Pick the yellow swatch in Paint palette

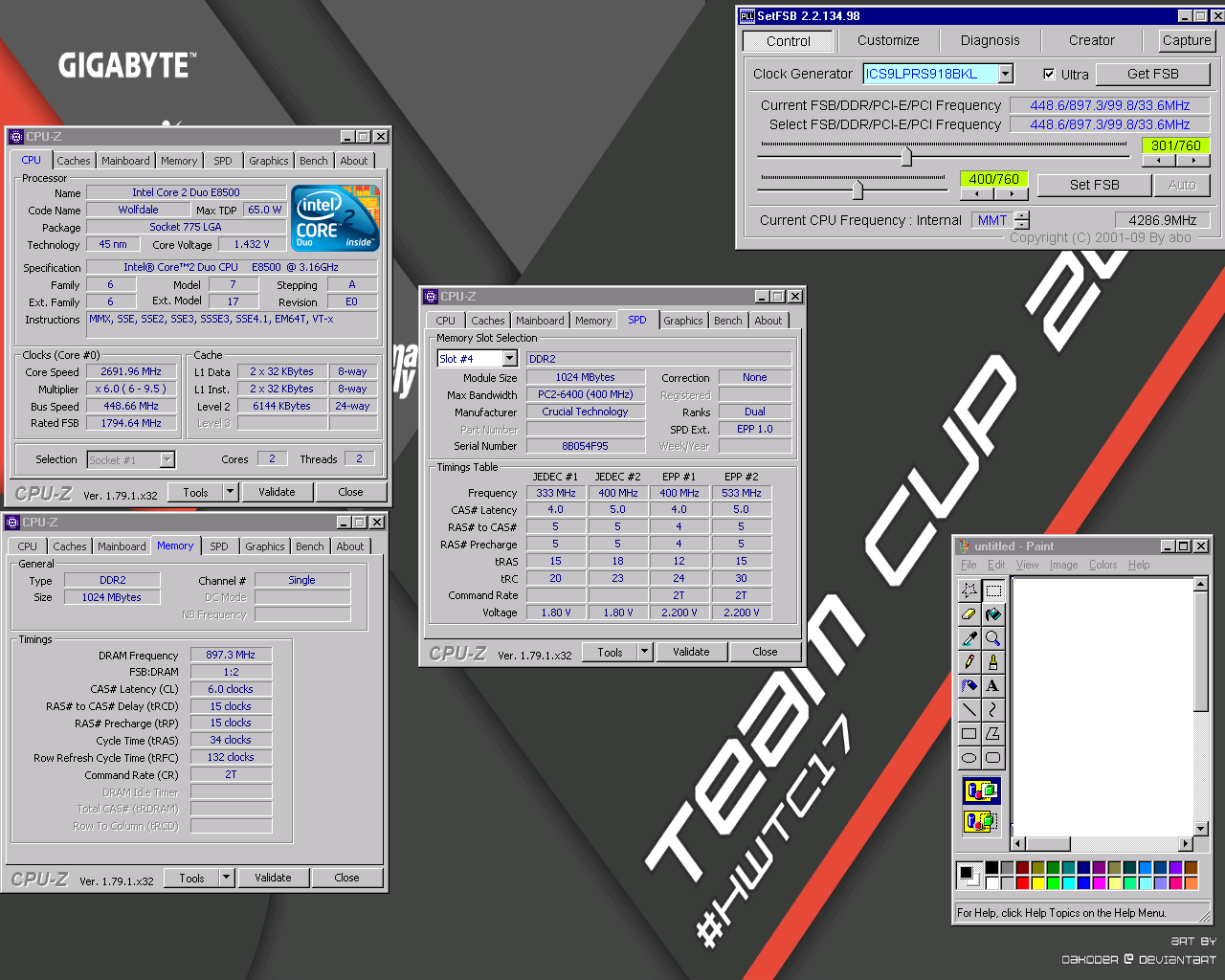click(1037, 883)
